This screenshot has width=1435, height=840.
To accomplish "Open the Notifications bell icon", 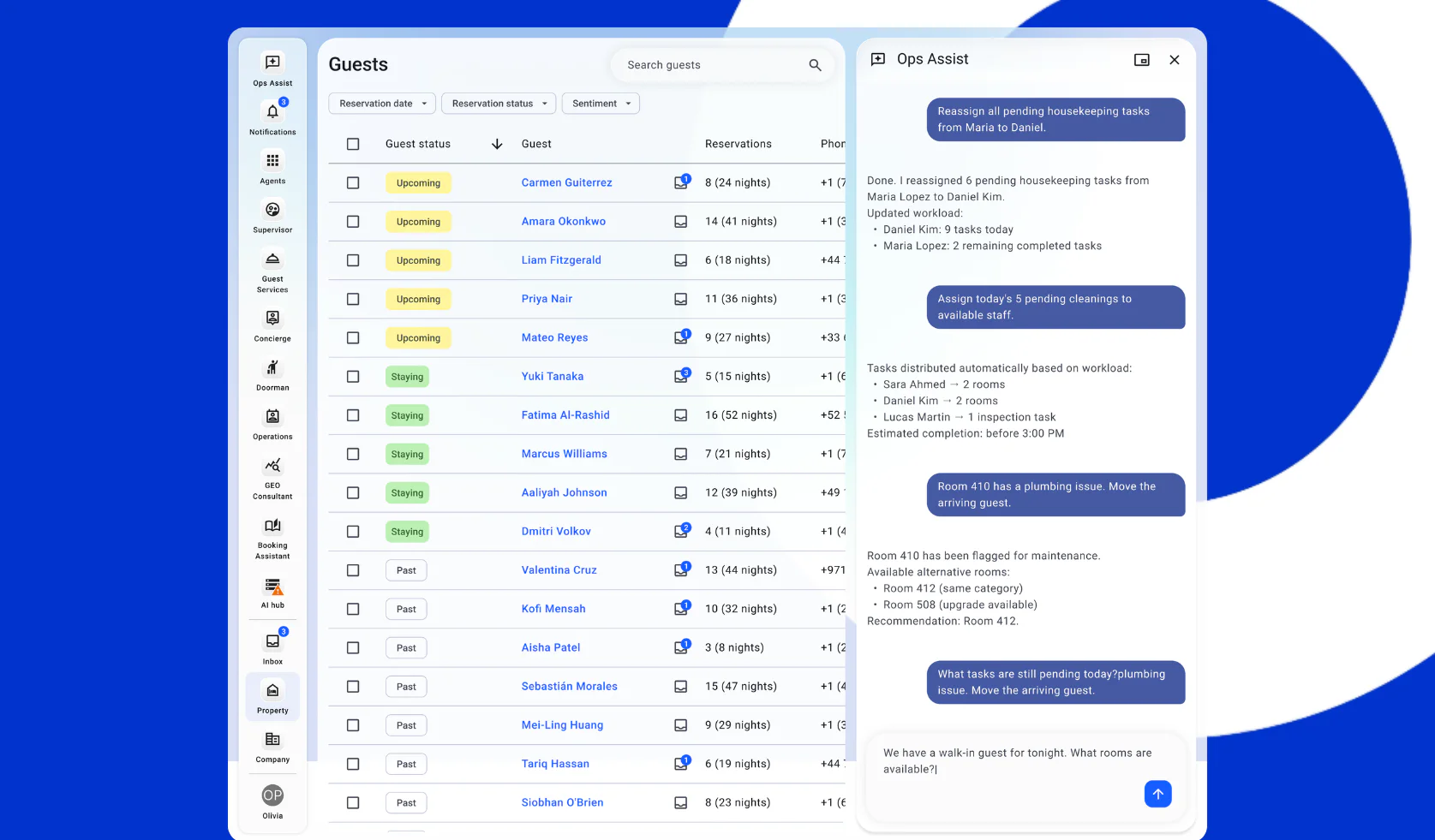I will click(x=272, y=112).
